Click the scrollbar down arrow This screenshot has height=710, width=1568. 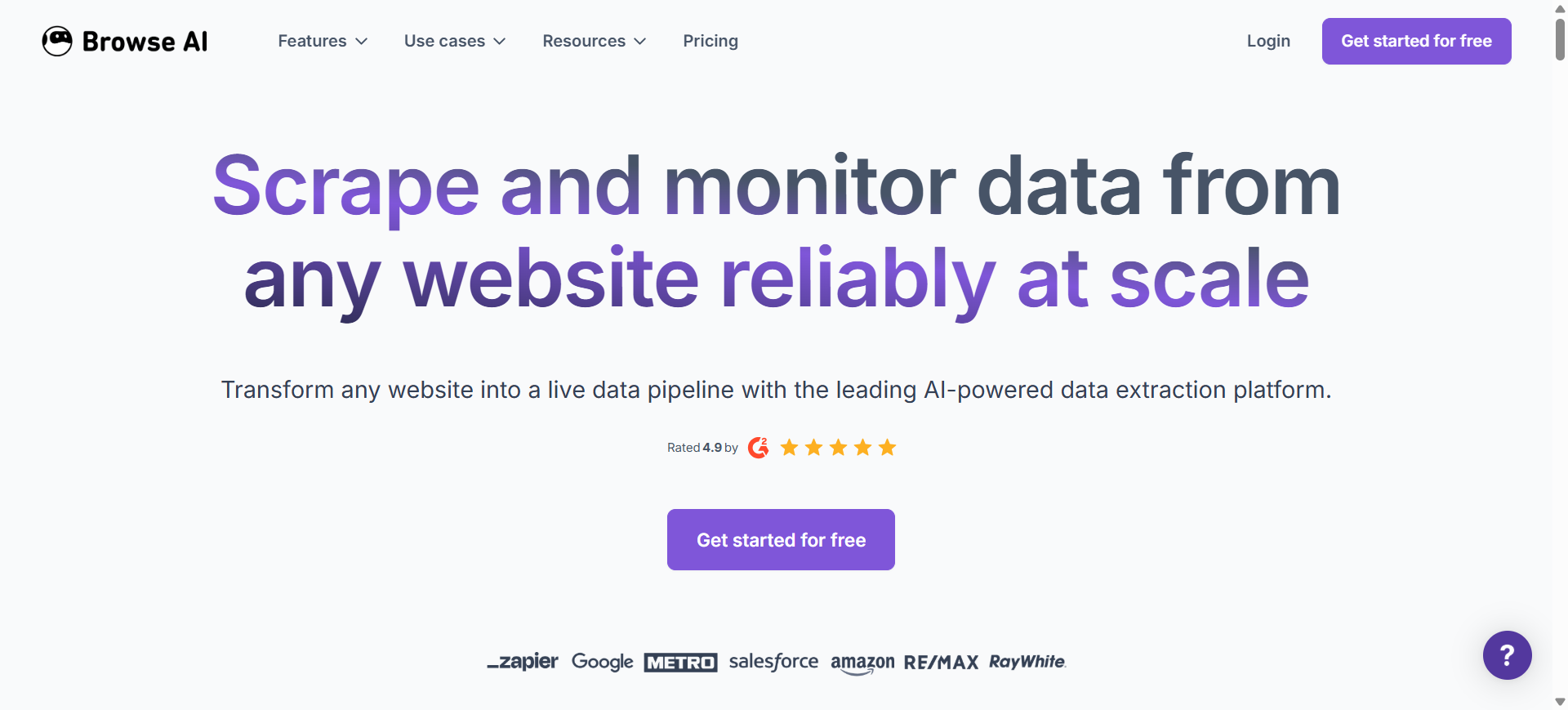coord(1560,702)
